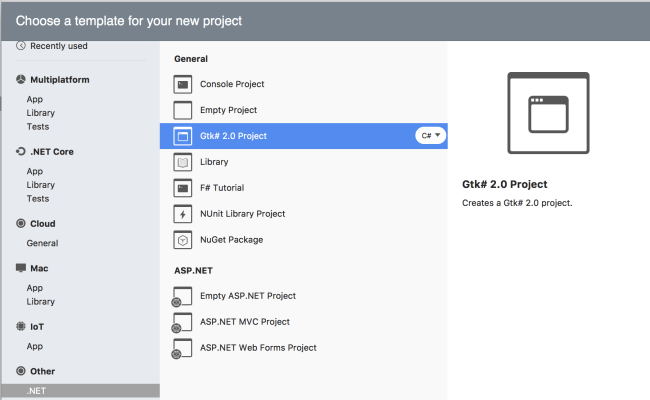
Task: Click the ASP.NET MVC Project icon
Action: point(182,322)
